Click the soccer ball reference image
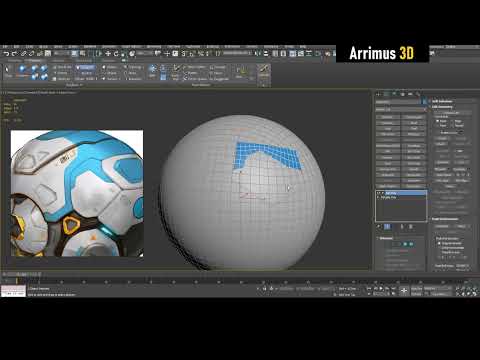480x360 pixels. [77, 193]
